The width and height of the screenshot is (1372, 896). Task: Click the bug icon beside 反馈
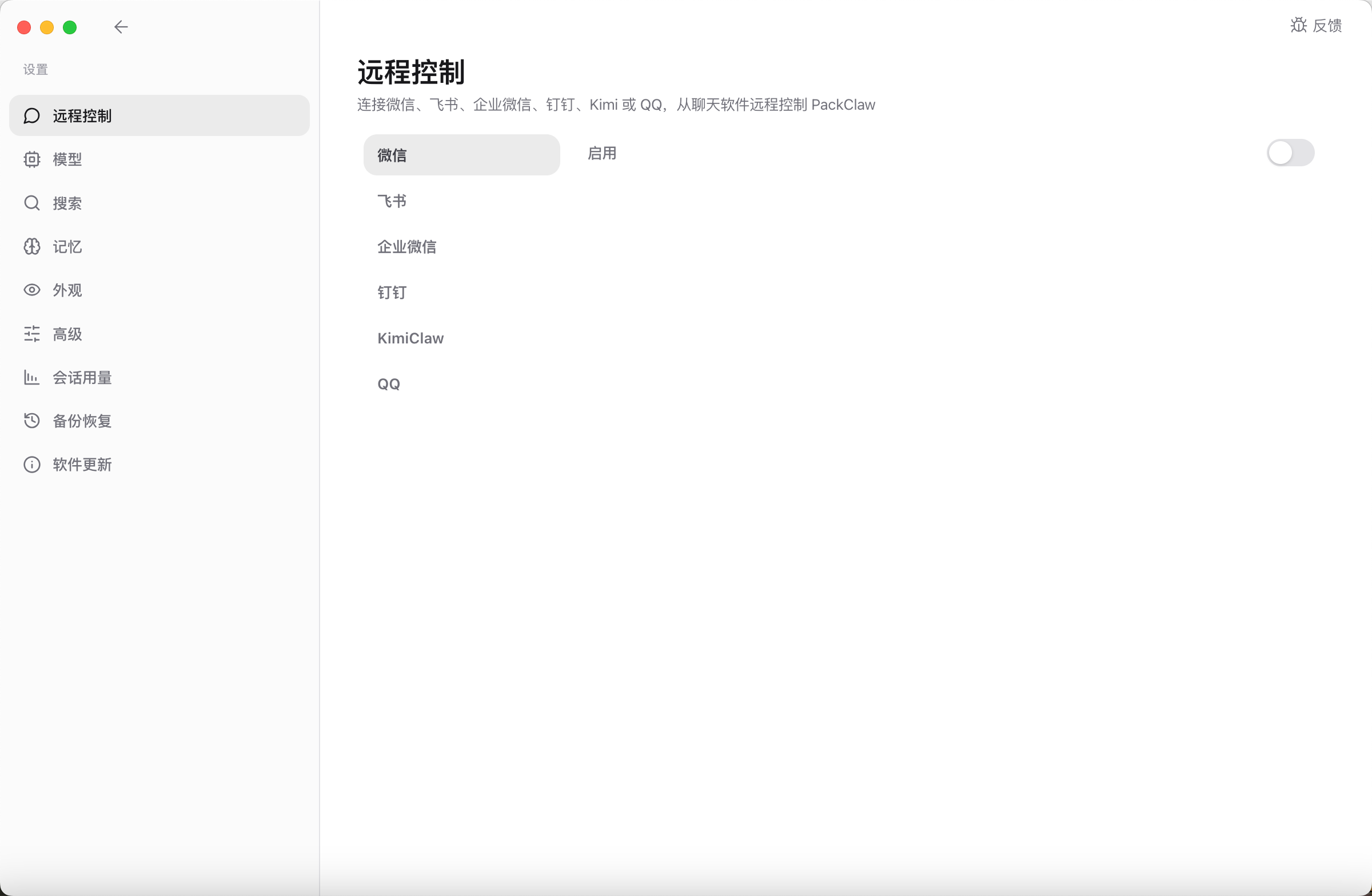(1299, 25)
